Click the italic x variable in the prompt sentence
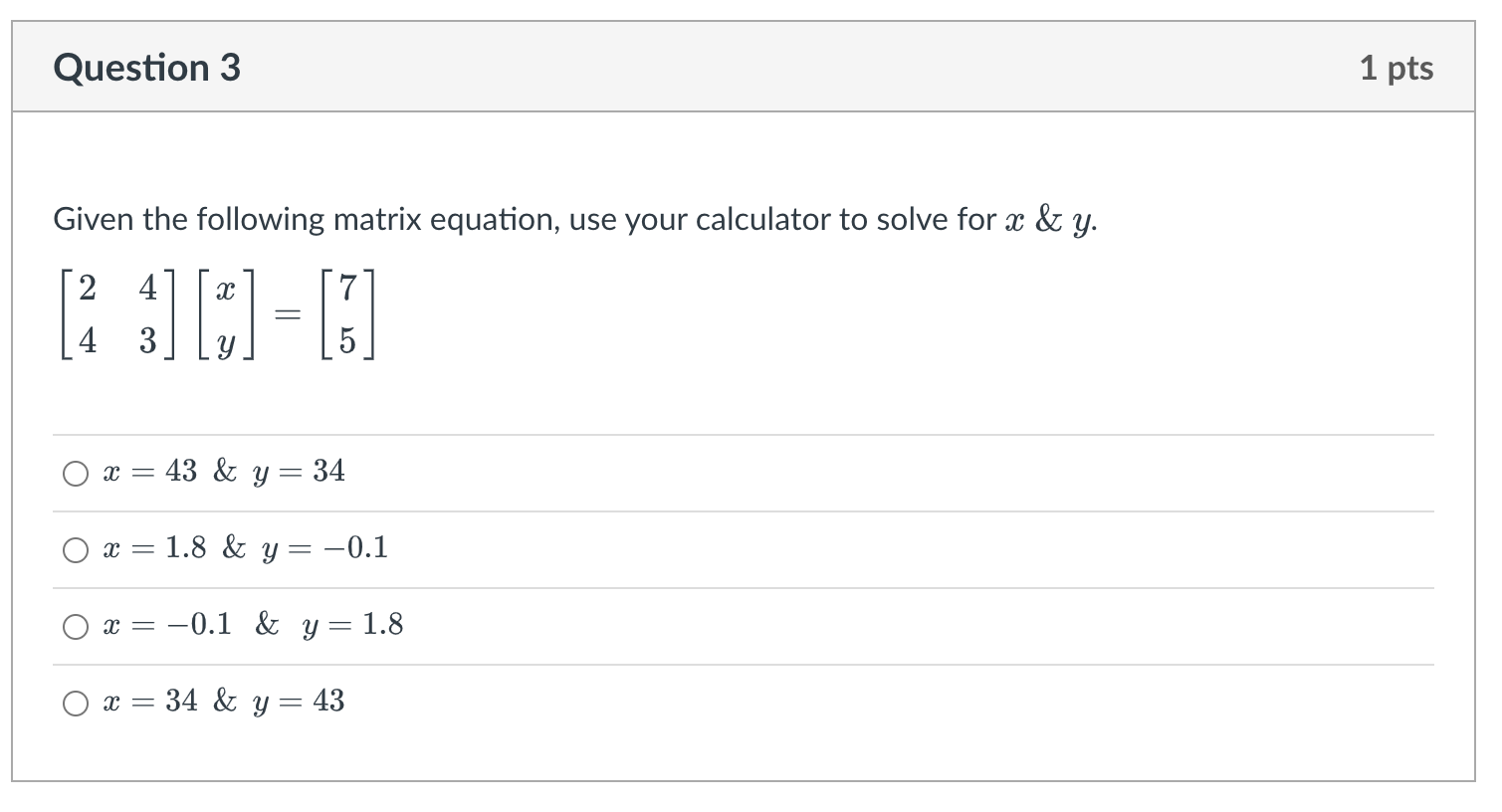 [x=1014, y=221]
